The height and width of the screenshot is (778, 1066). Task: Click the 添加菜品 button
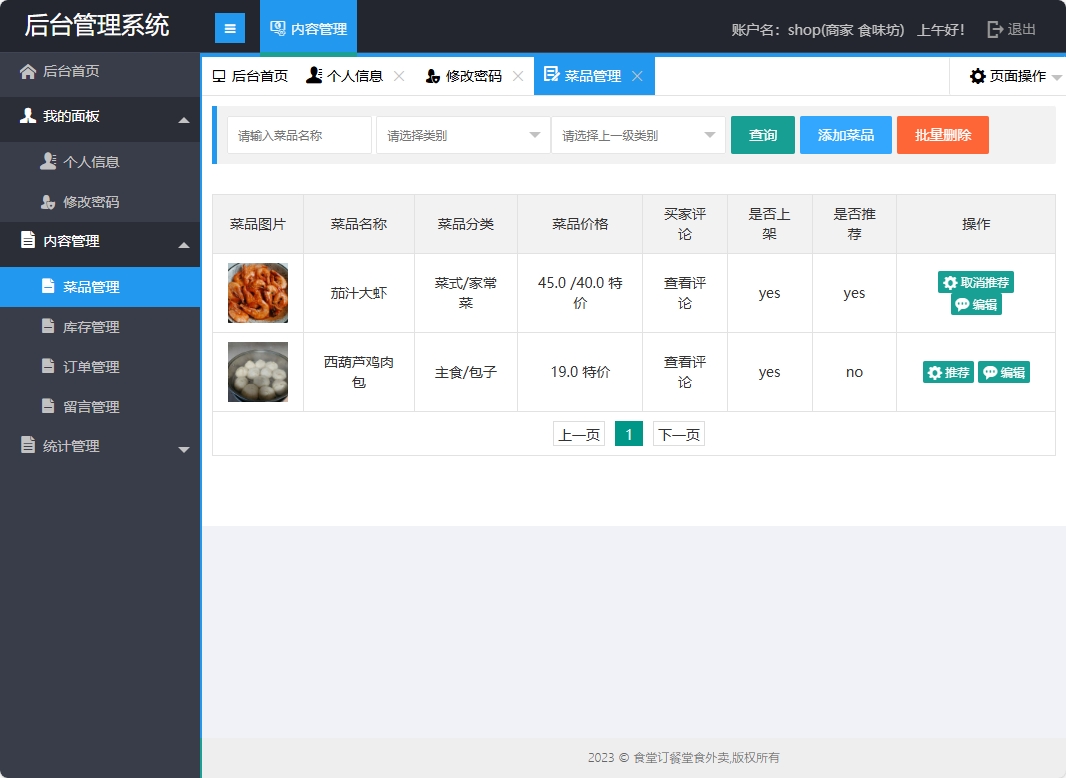[845, 134]
